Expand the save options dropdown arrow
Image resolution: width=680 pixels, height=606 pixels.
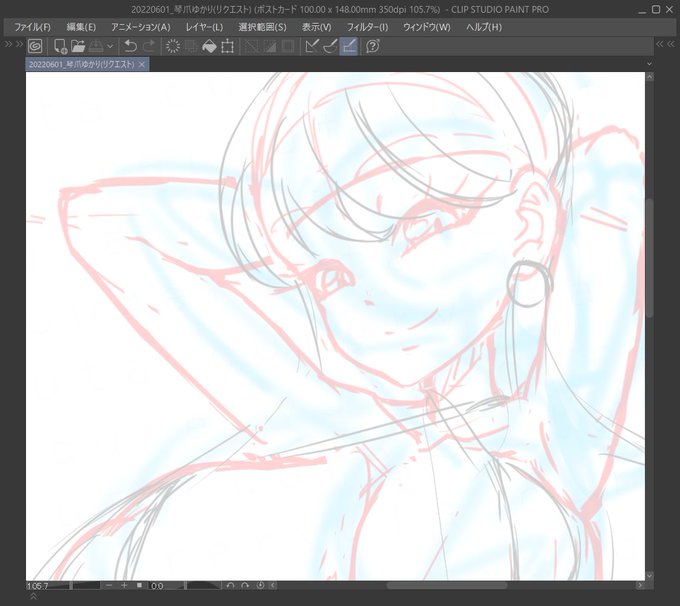(x=110, y=46)
